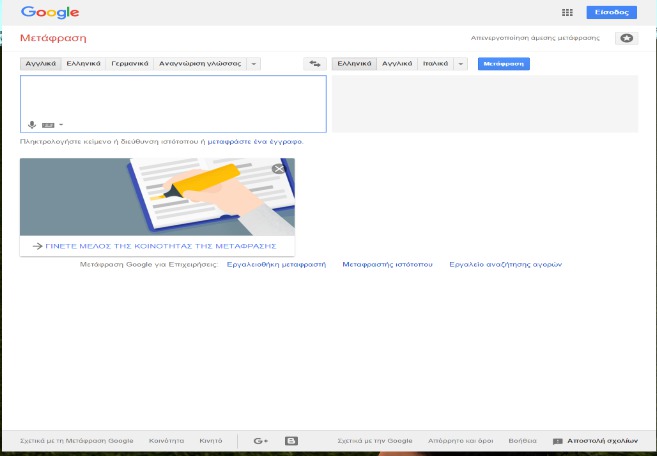Activate voice input microphone icon

click(32, 125)
